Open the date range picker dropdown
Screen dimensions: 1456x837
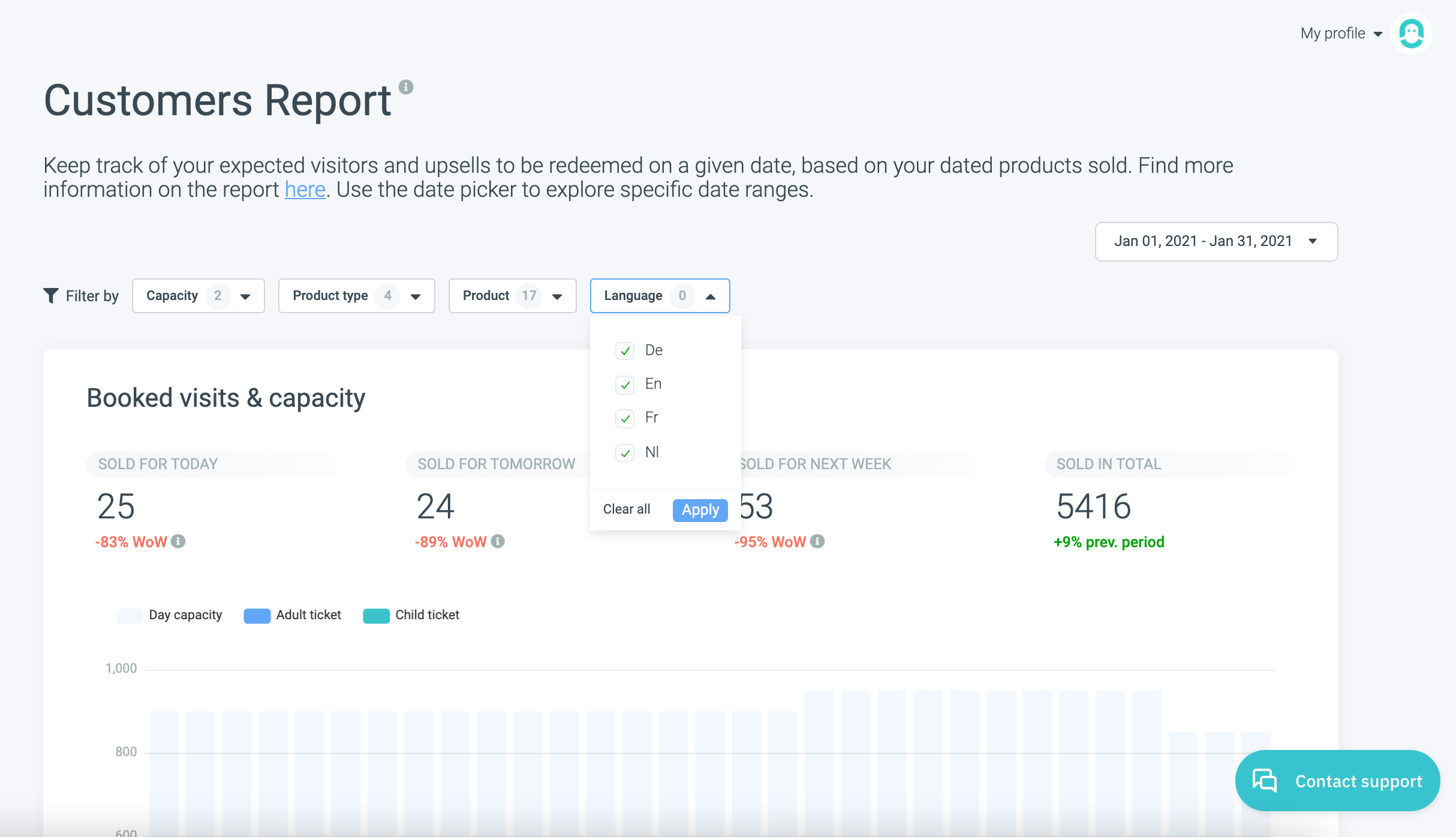coord(1216,241)
